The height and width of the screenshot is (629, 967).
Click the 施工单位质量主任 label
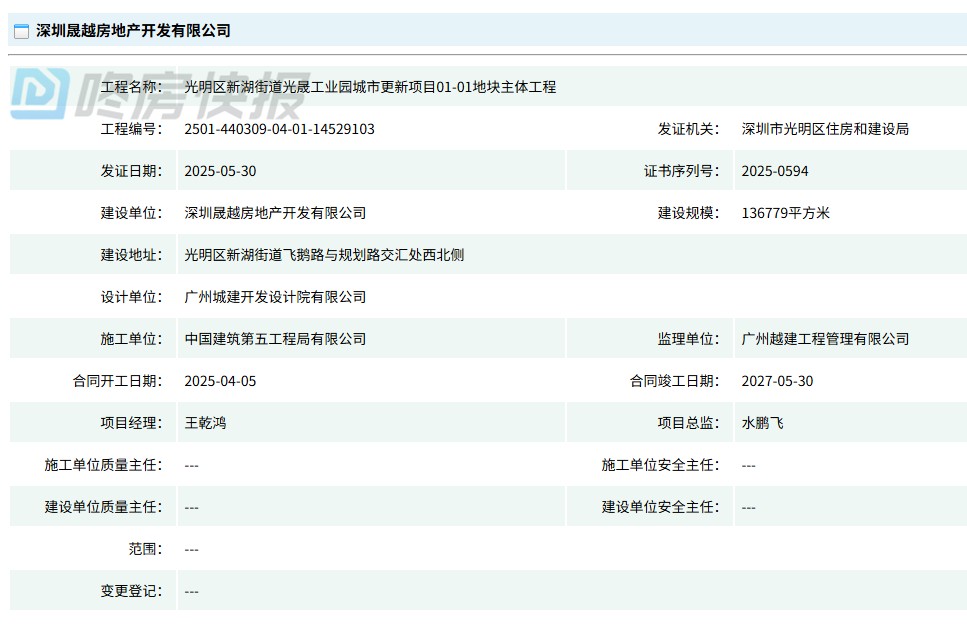coord(104,465)
